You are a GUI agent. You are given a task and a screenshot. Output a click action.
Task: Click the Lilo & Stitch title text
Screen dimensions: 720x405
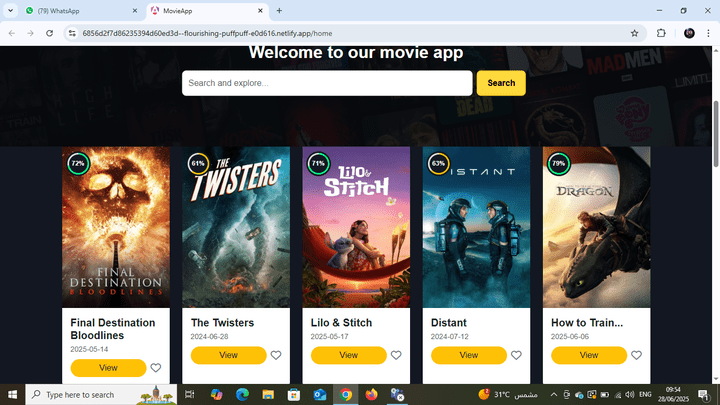[341, 323]
